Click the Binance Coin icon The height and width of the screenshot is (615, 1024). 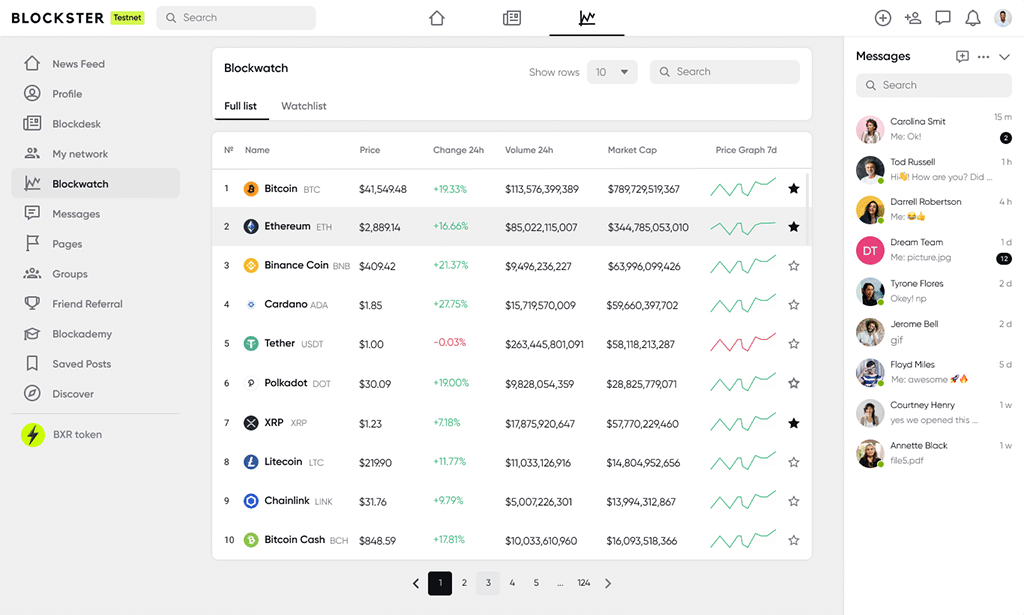(251, 266)
